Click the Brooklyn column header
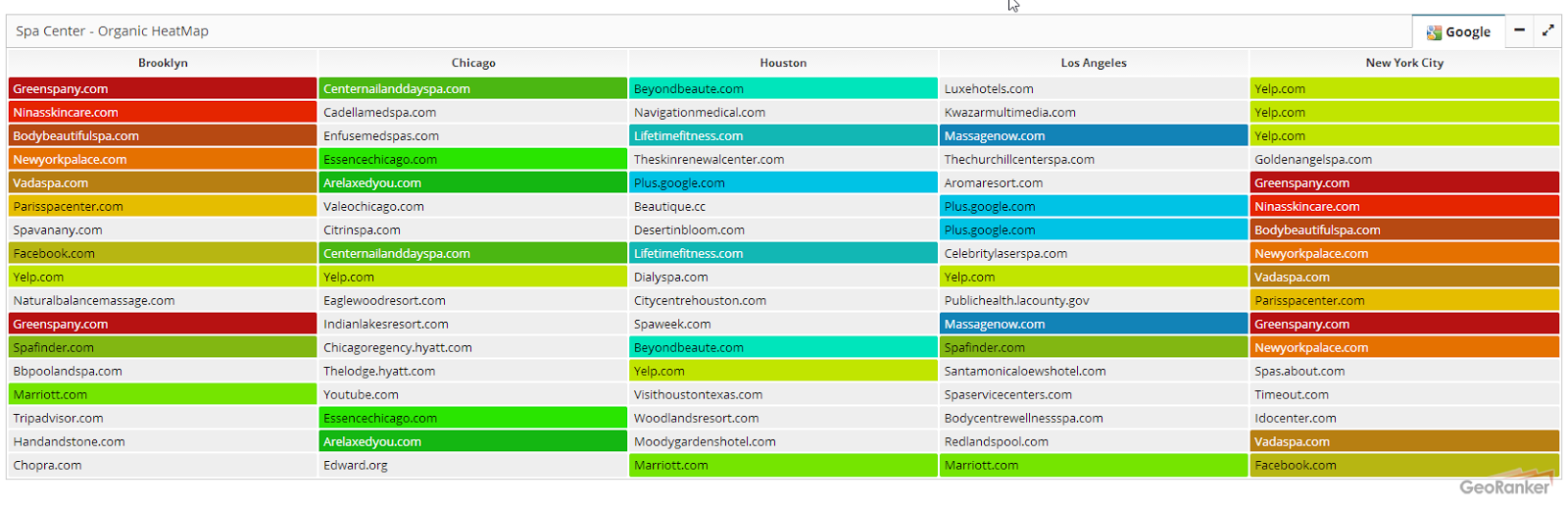The image size is (1568, 510). [163, 63]
